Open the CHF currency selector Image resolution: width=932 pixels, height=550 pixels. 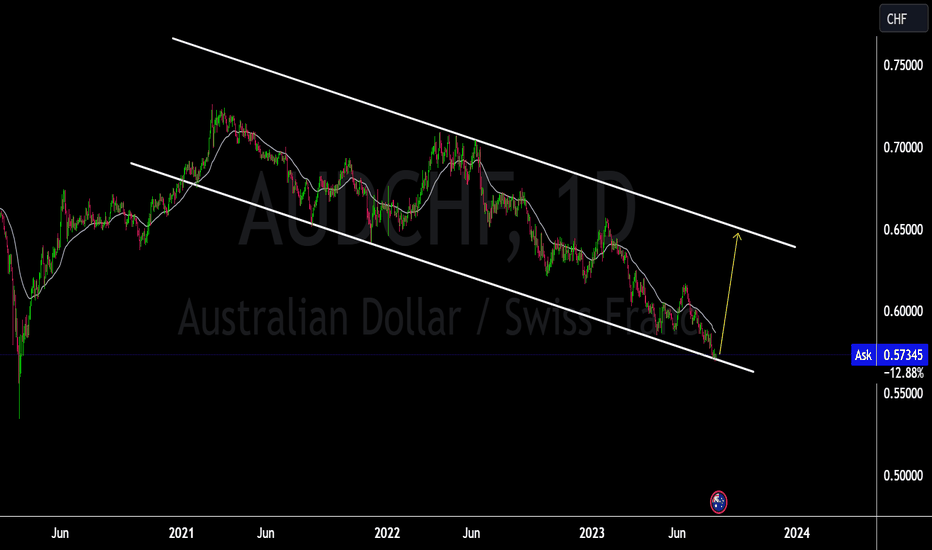(x=903, y=19)
